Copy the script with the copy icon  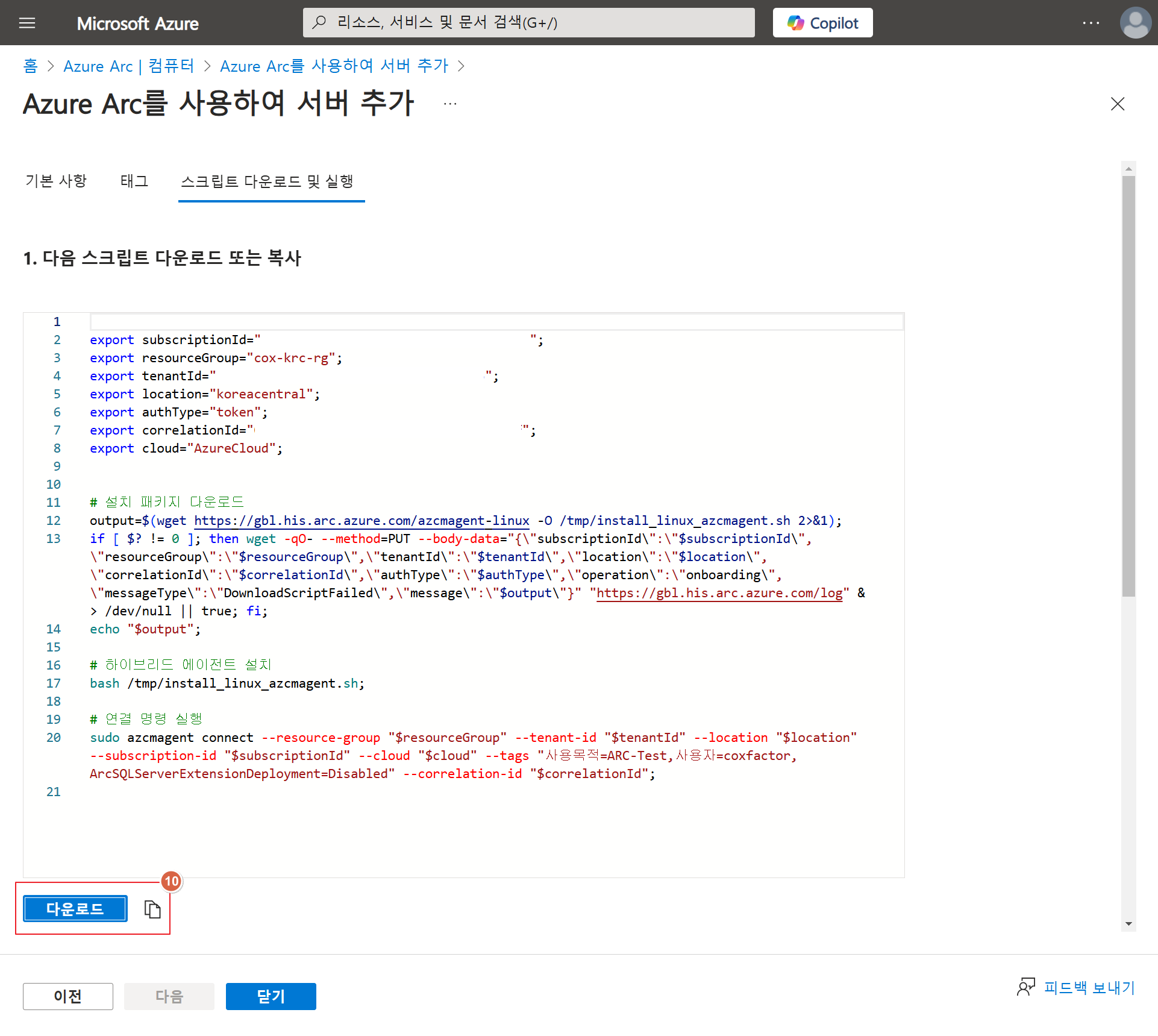tap(152, 909)
